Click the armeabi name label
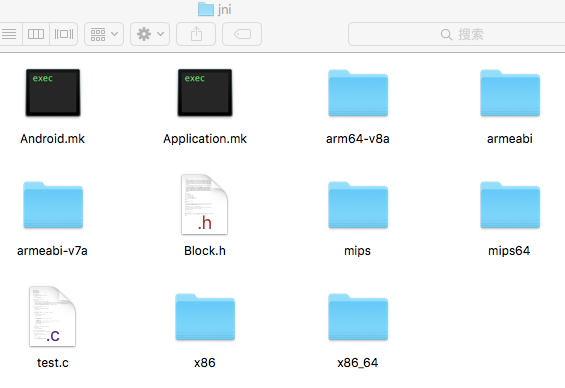 coord(510,139)
